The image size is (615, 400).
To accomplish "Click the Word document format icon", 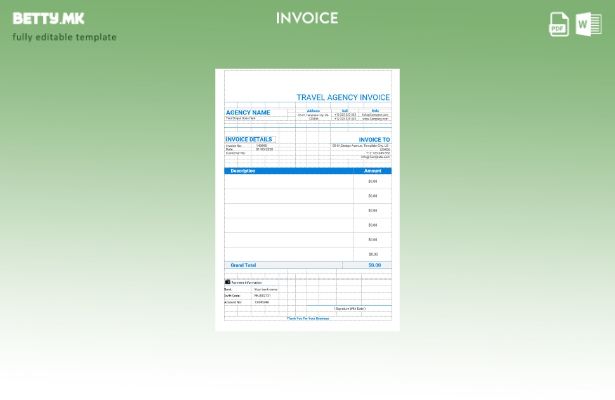I will tap(588, 25).
